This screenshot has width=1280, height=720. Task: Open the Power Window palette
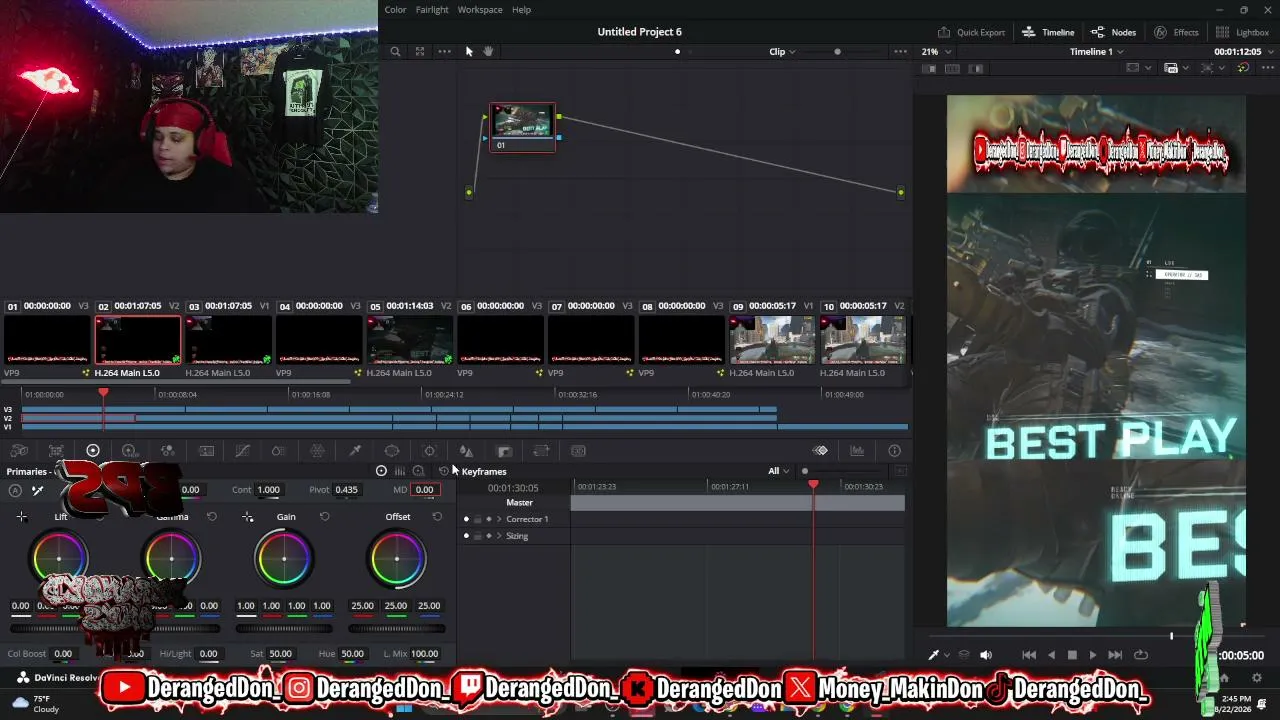[392, 451]
